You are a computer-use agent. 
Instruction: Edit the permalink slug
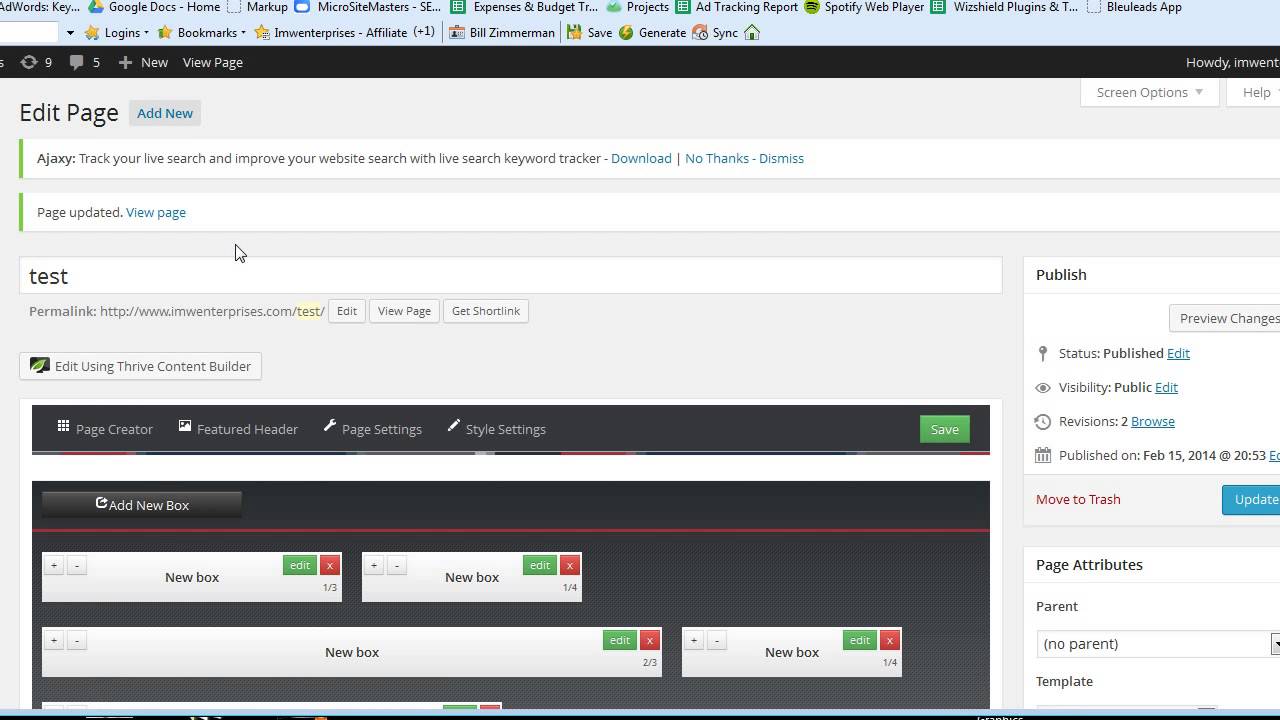click(x=347, y=311)
